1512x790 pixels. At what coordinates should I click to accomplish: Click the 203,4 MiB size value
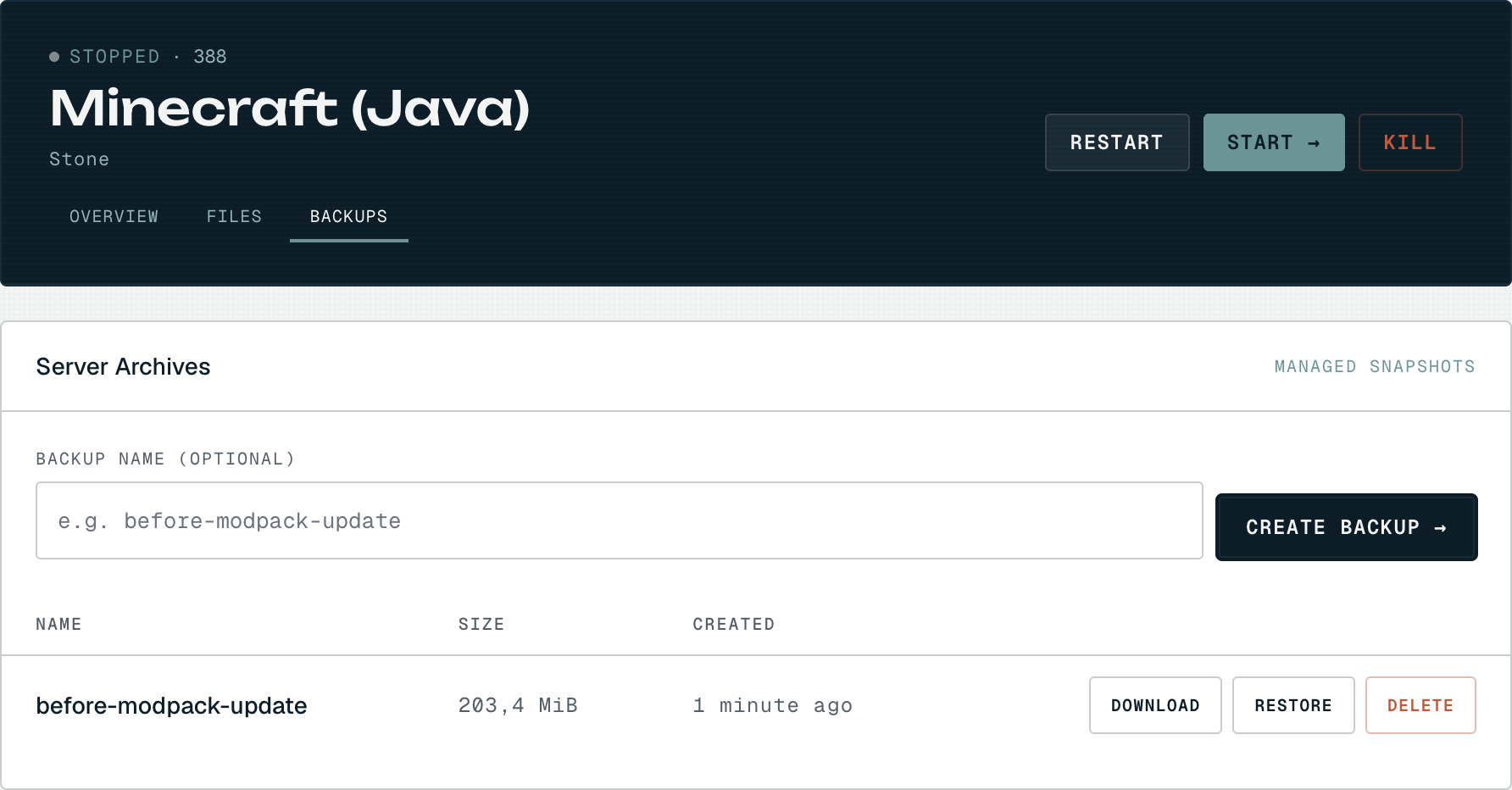point(518,705)
